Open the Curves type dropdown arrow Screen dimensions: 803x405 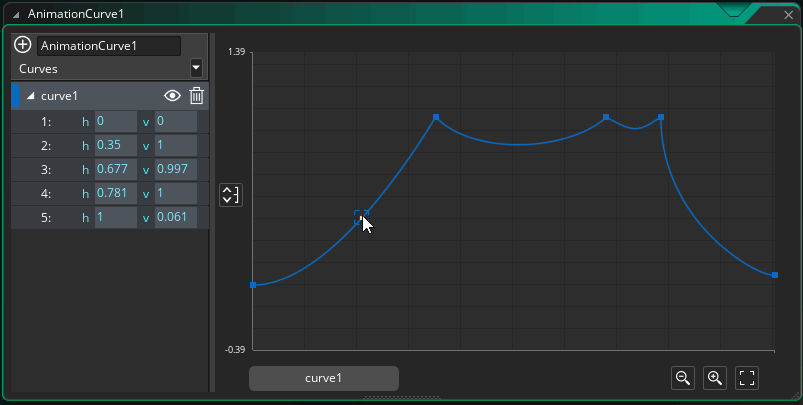196,68
